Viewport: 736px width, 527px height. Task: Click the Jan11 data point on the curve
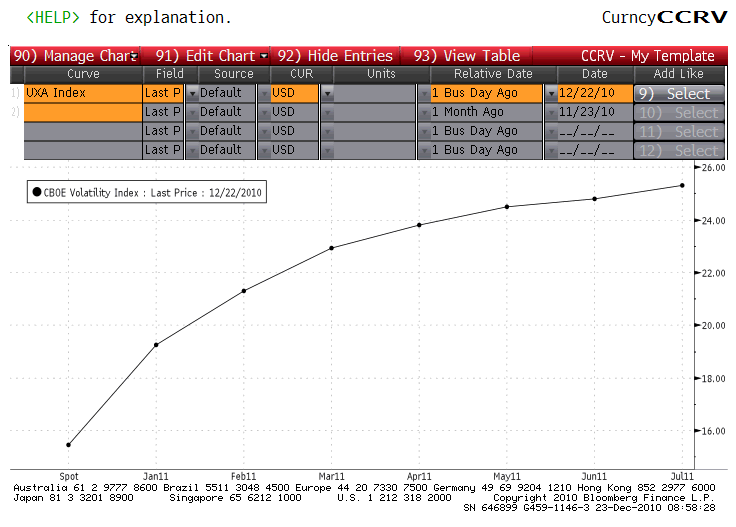(156, 345)
